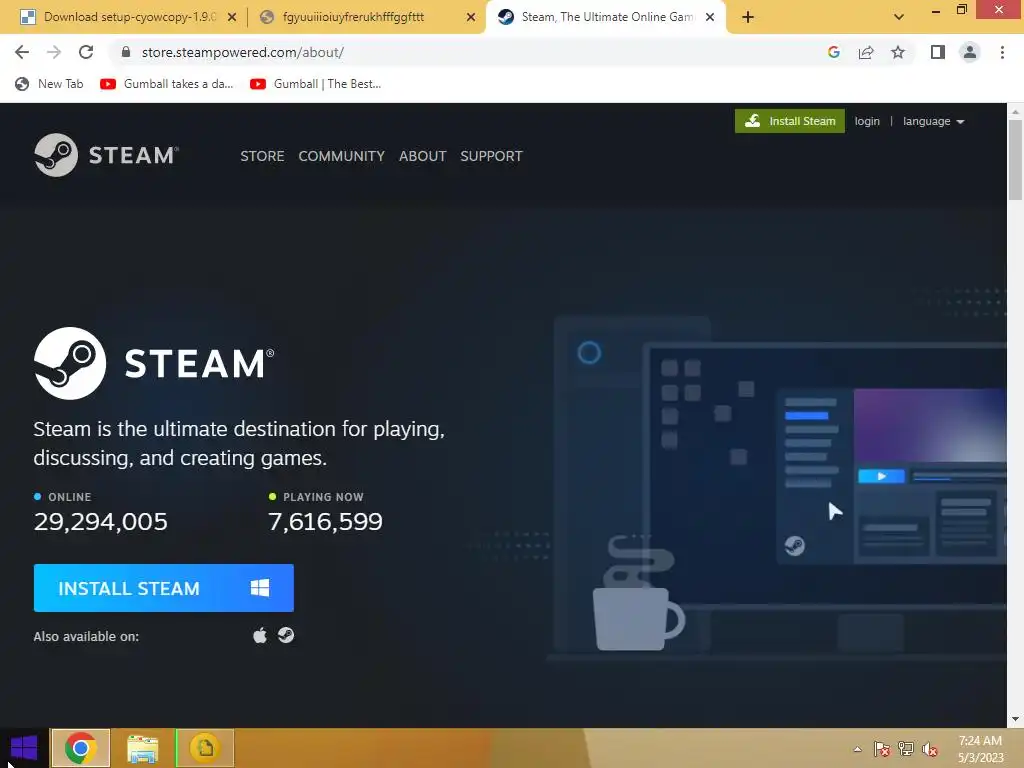Open Gumball | The Best... bookmark

point(315,84)
